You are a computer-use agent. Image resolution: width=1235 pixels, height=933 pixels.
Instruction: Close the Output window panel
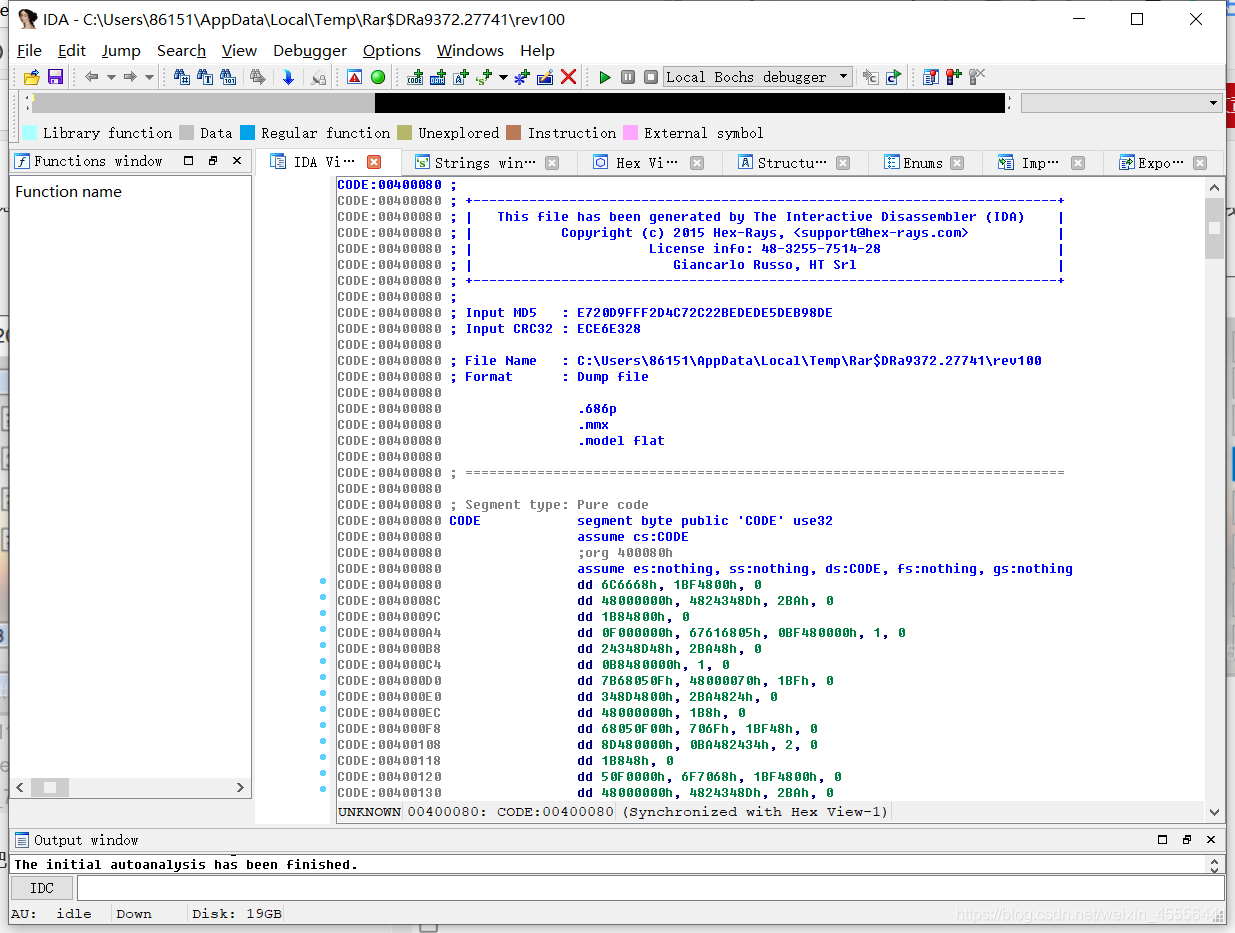pos(1211,840)
